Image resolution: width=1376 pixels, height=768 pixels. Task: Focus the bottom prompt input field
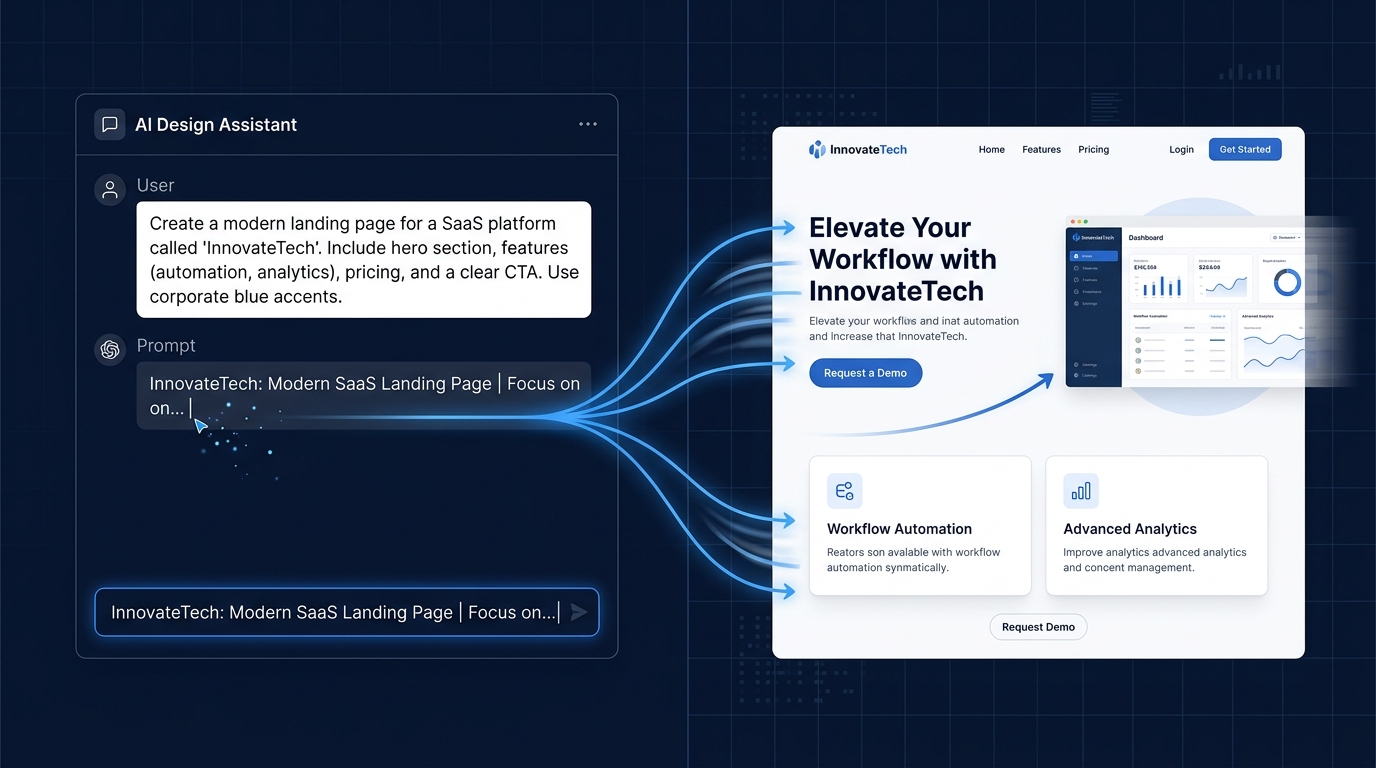pyautogui.click(x=335, y=612)
